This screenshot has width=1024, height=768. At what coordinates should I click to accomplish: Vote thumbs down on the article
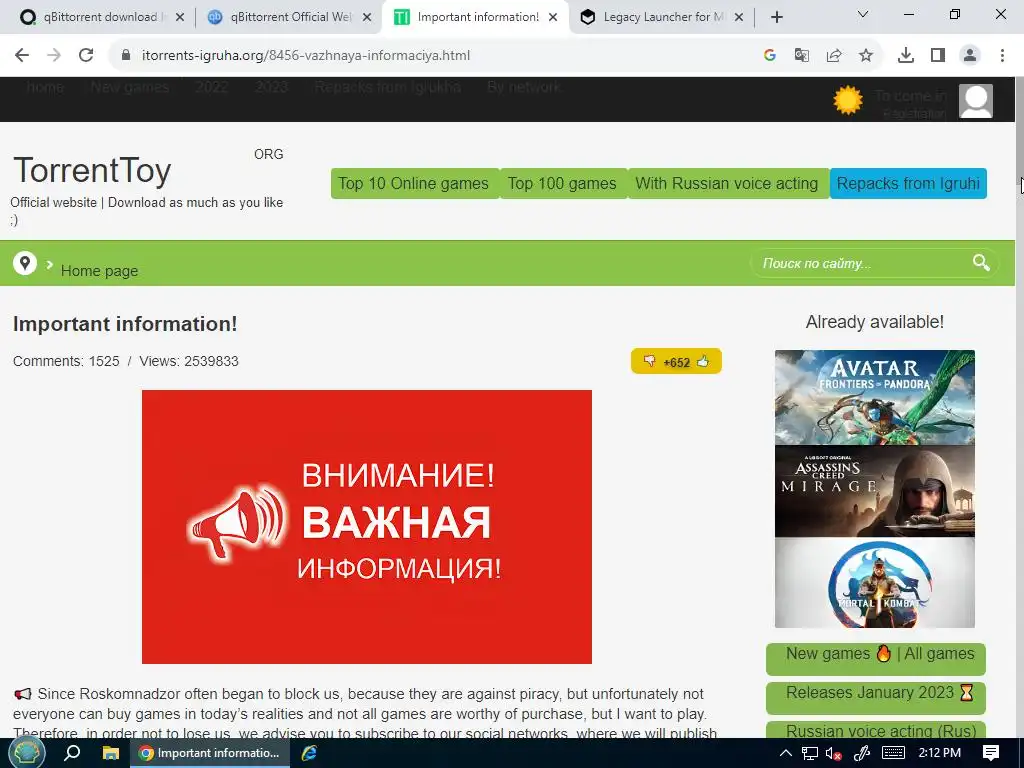(649, 361)
